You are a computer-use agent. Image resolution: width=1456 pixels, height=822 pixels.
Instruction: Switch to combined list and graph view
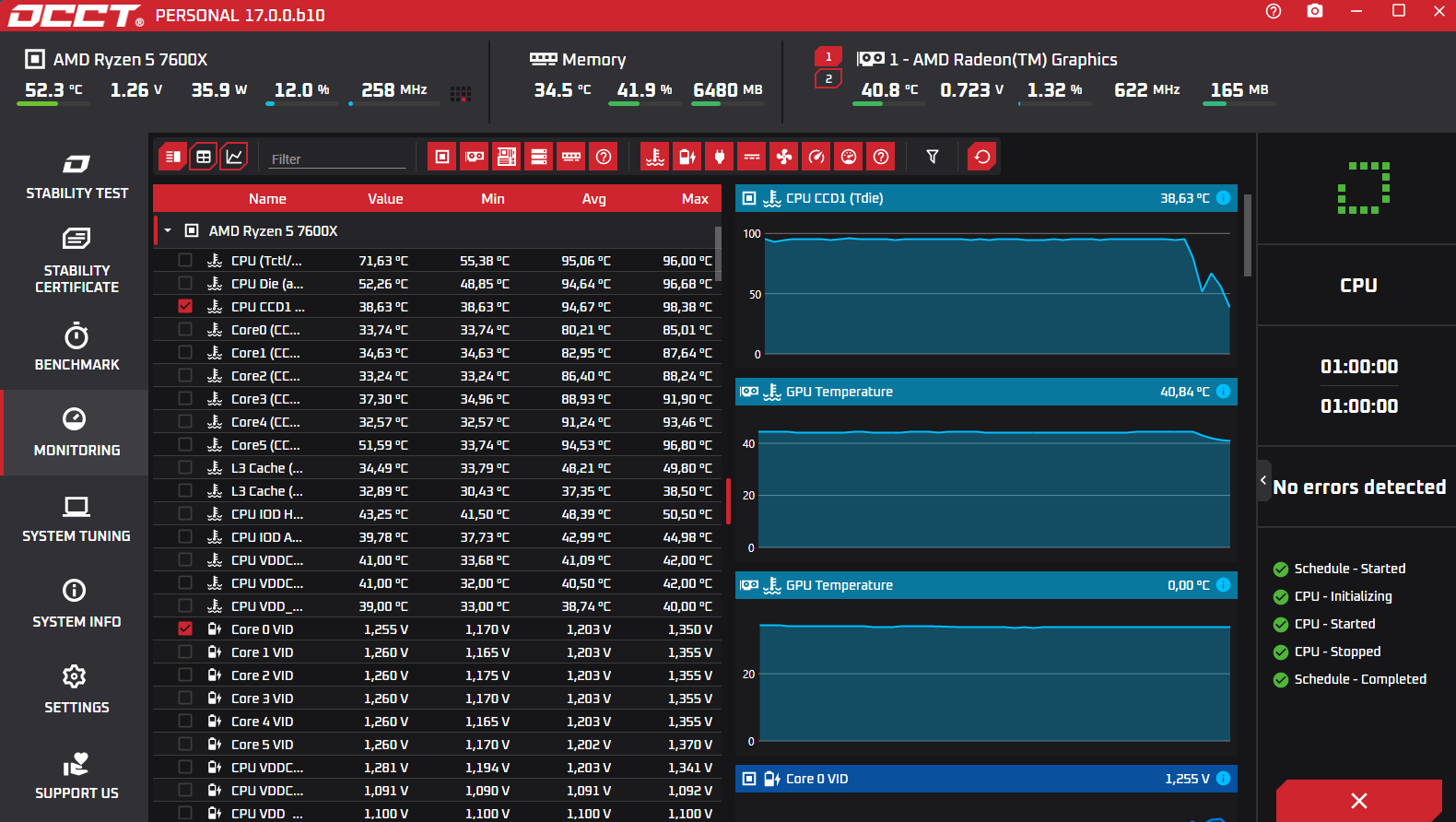pos(172,157)
